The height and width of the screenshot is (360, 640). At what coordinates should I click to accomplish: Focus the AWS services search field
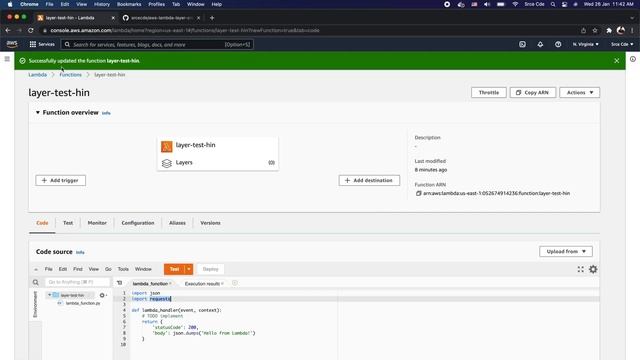157,44
